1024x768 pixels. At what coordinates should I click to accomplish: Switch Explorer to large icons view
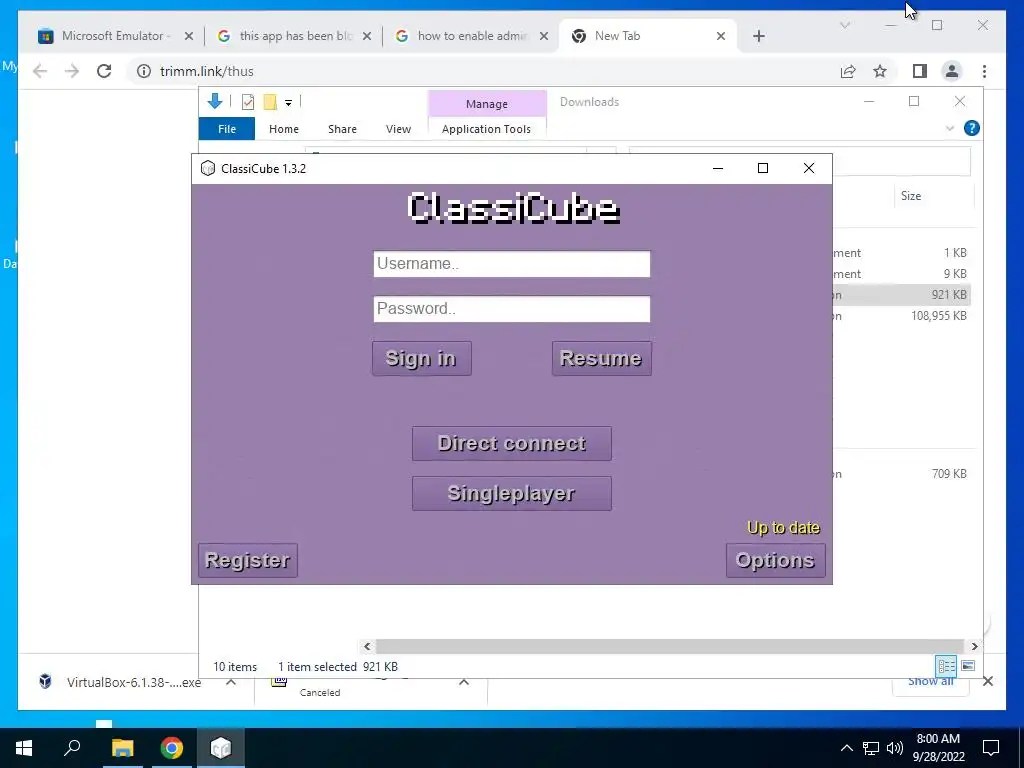[968, 665]
